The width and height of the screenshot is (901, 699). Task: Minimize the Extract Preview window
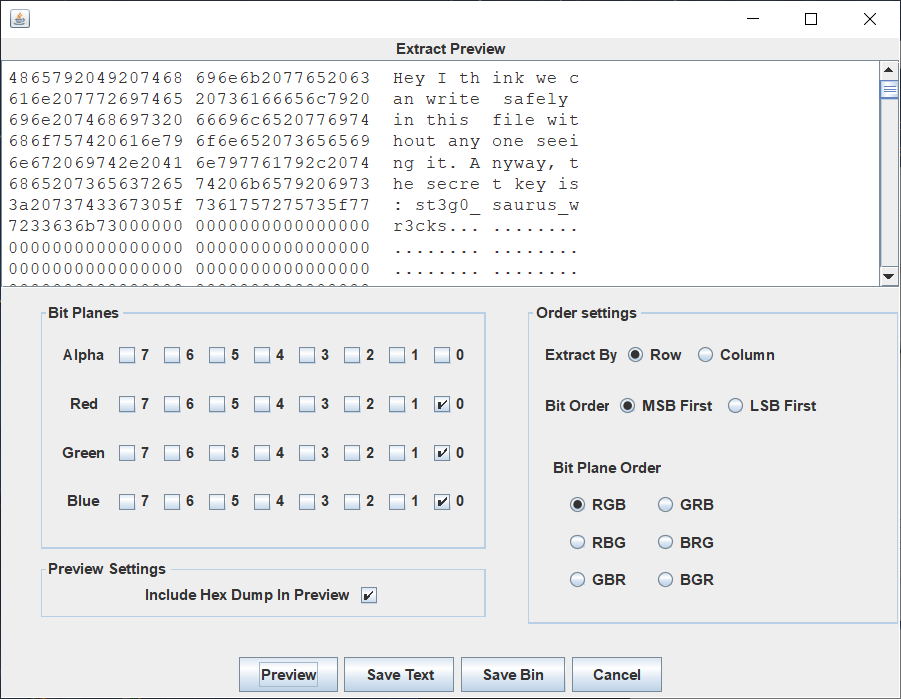point(753,19)
